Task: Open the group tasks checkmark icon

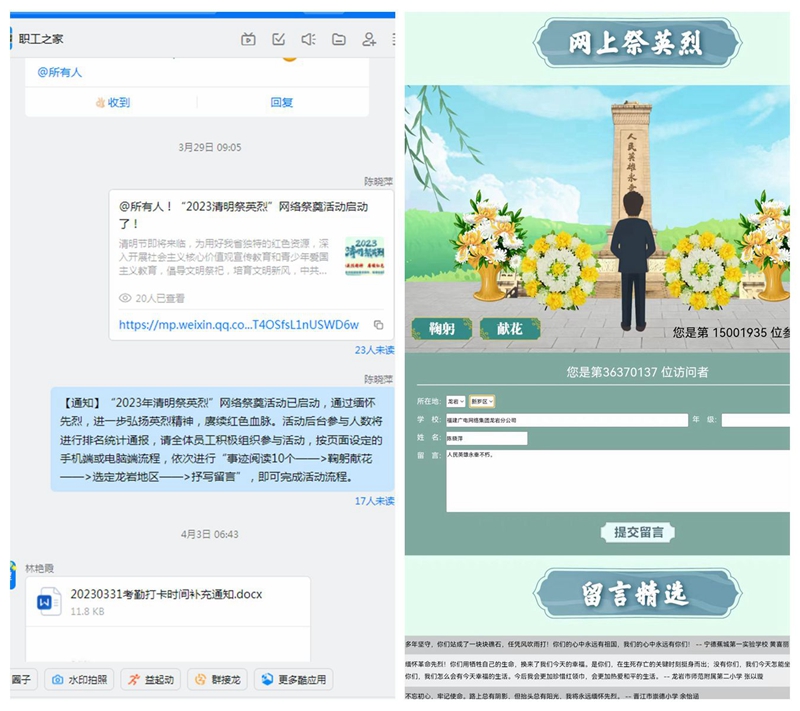Action: coord(278,39)
